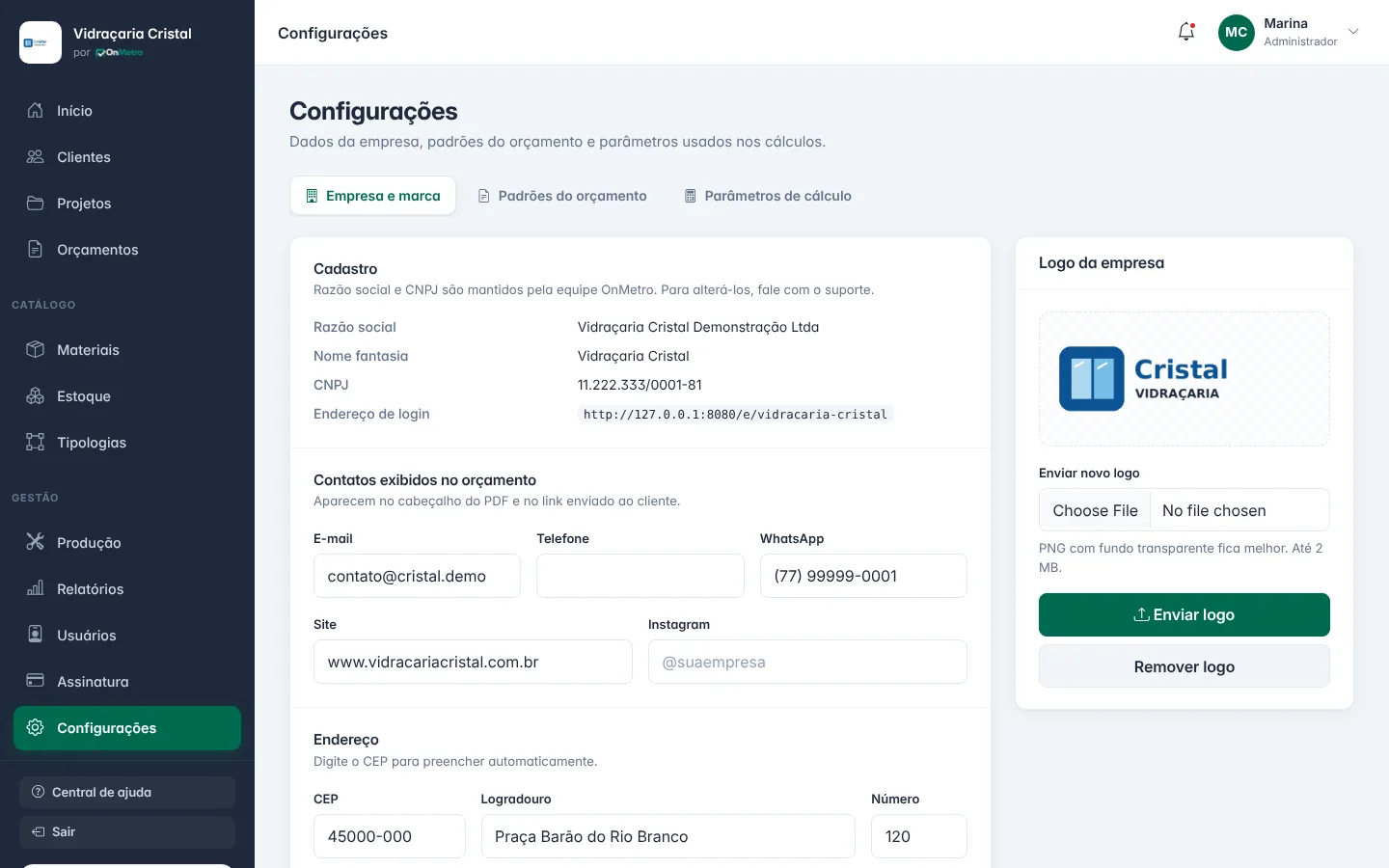
Task: Click the Produção tools icon
Action: point(36,542)
